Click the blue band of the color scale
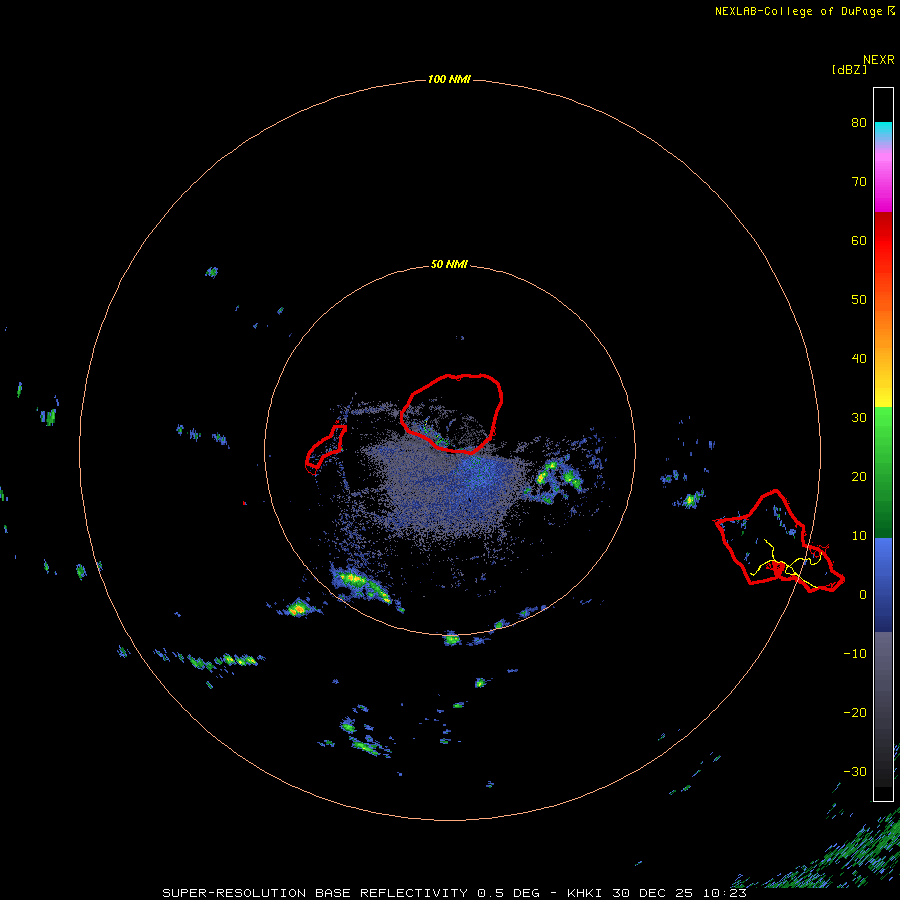Viewport: 900px width, 900px height. [x=883, y=585]
